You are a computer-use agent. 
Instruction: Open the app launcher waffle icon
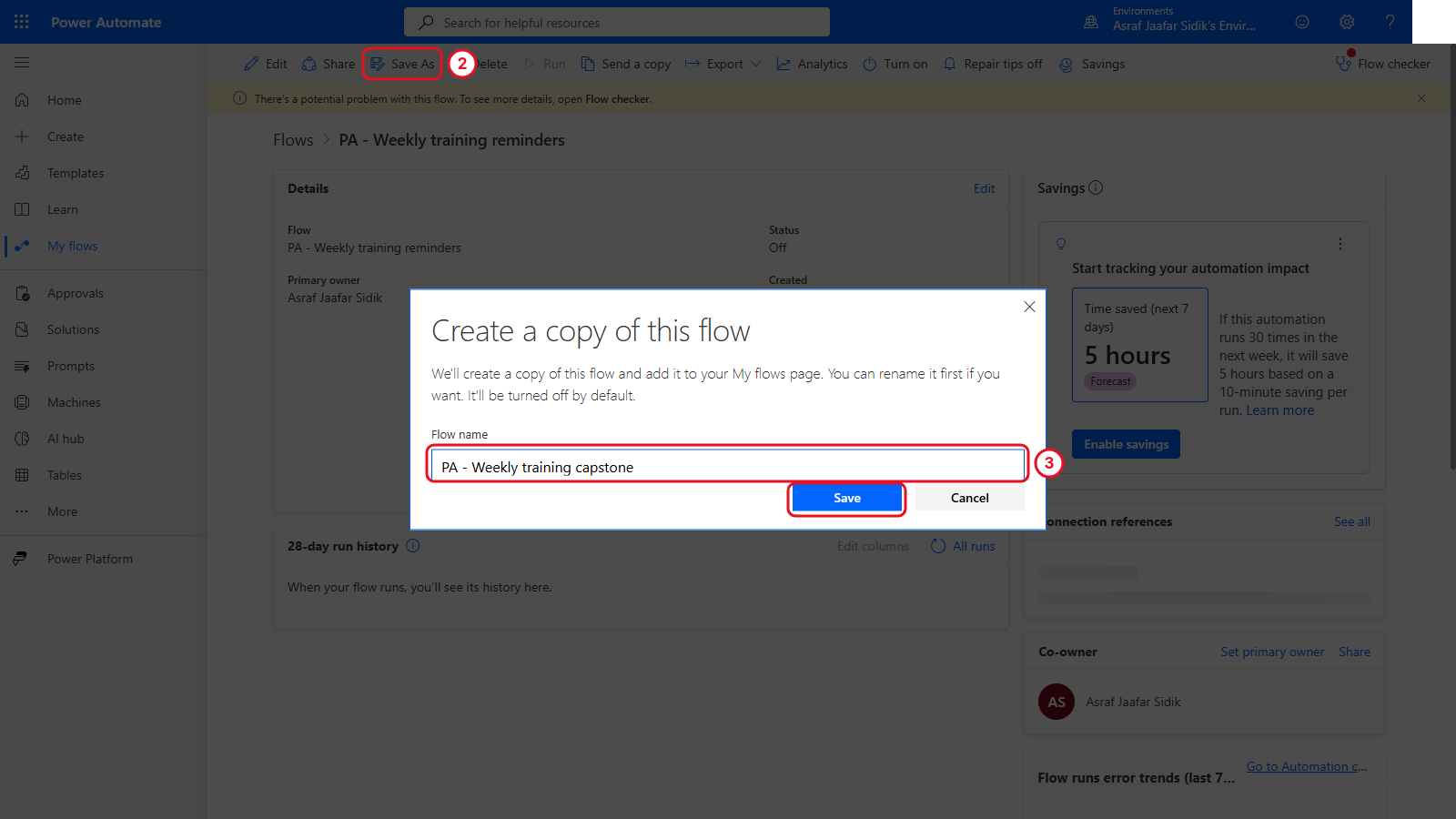tap(22, 22)
